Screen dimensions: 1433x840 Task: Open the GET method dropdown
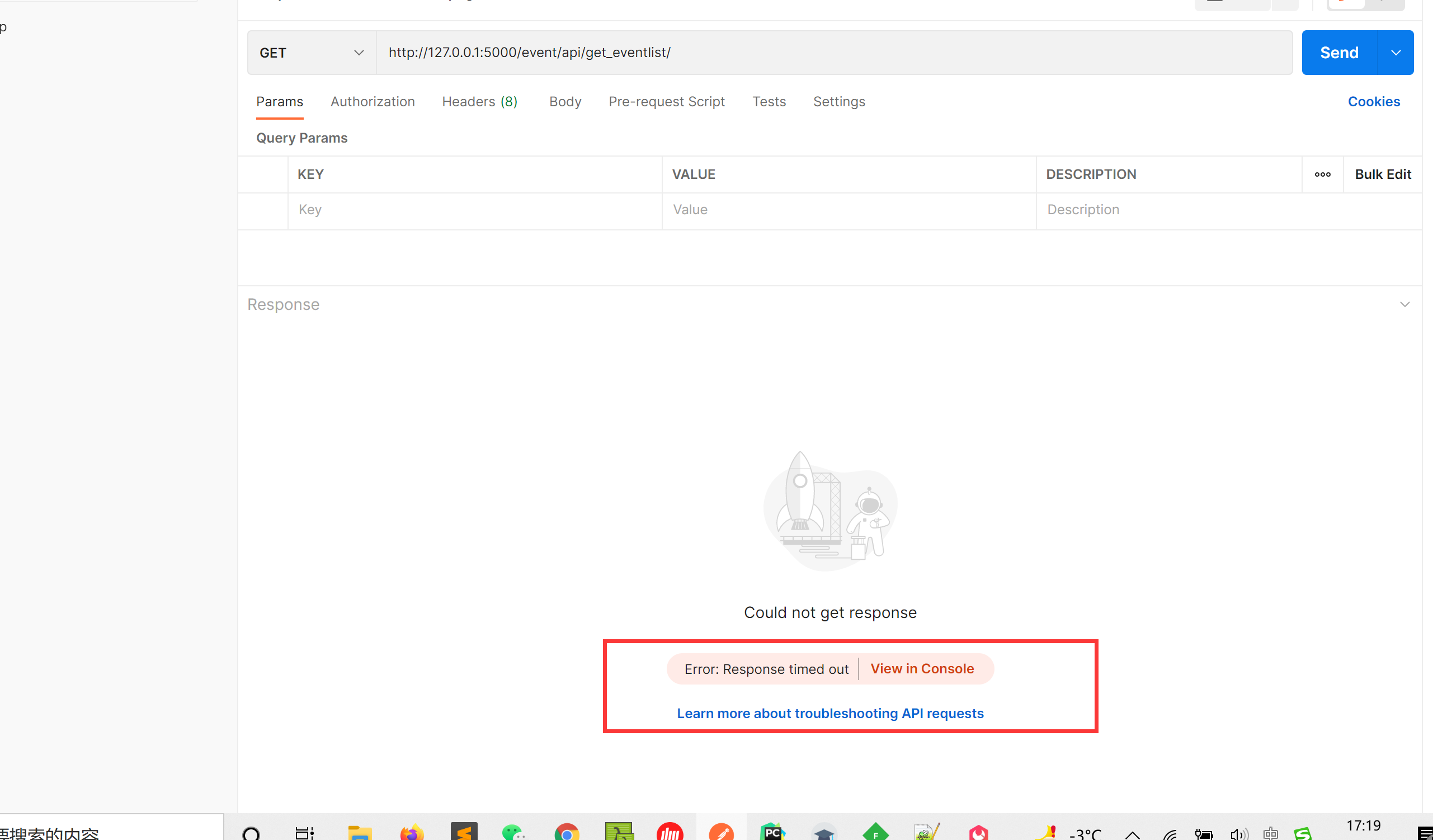(x=311, y=53)
